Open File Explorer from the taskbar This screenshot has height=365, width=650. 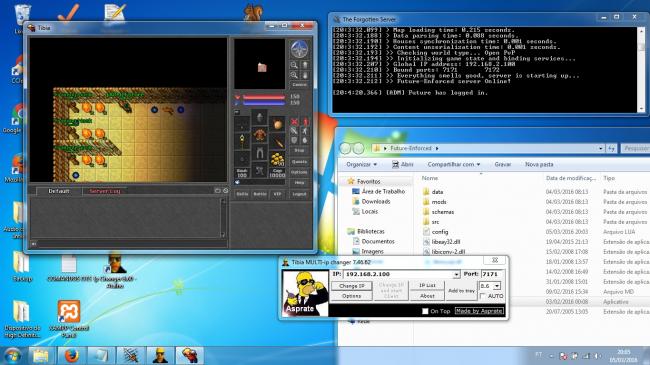tap(40, 355)
